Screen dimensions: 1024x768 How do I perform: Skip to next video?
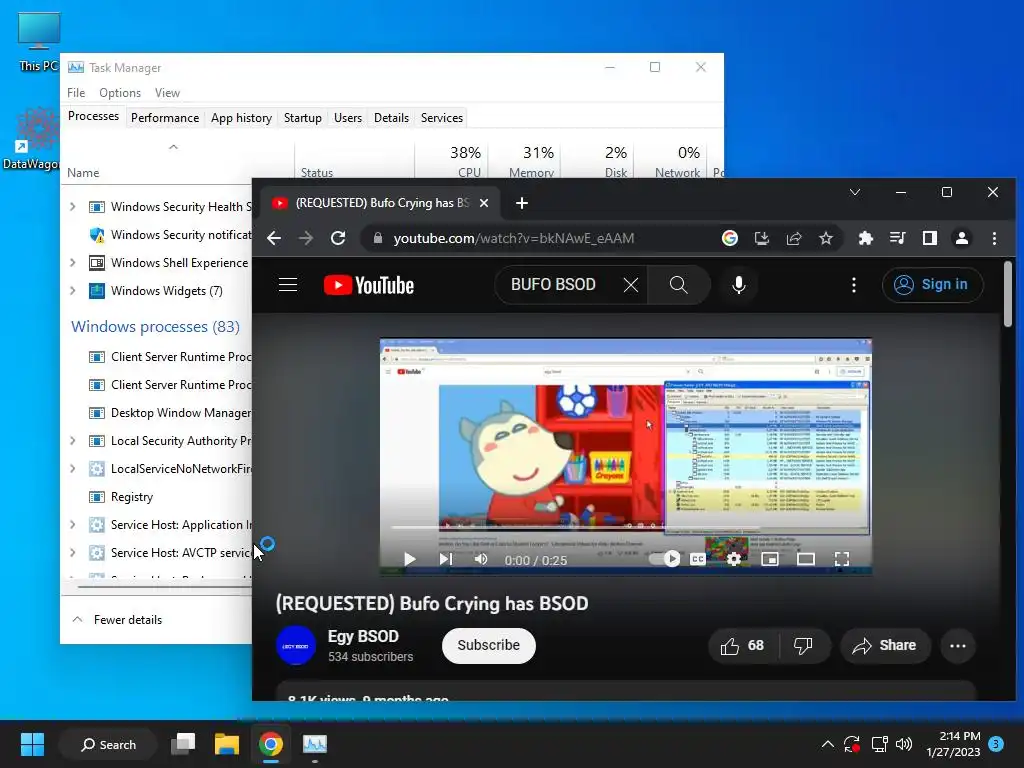pos(445,559)
